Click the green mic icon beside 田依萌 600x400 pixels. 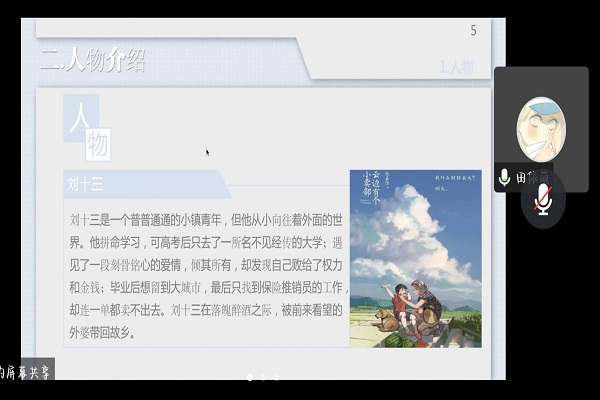tap(504, 177)
